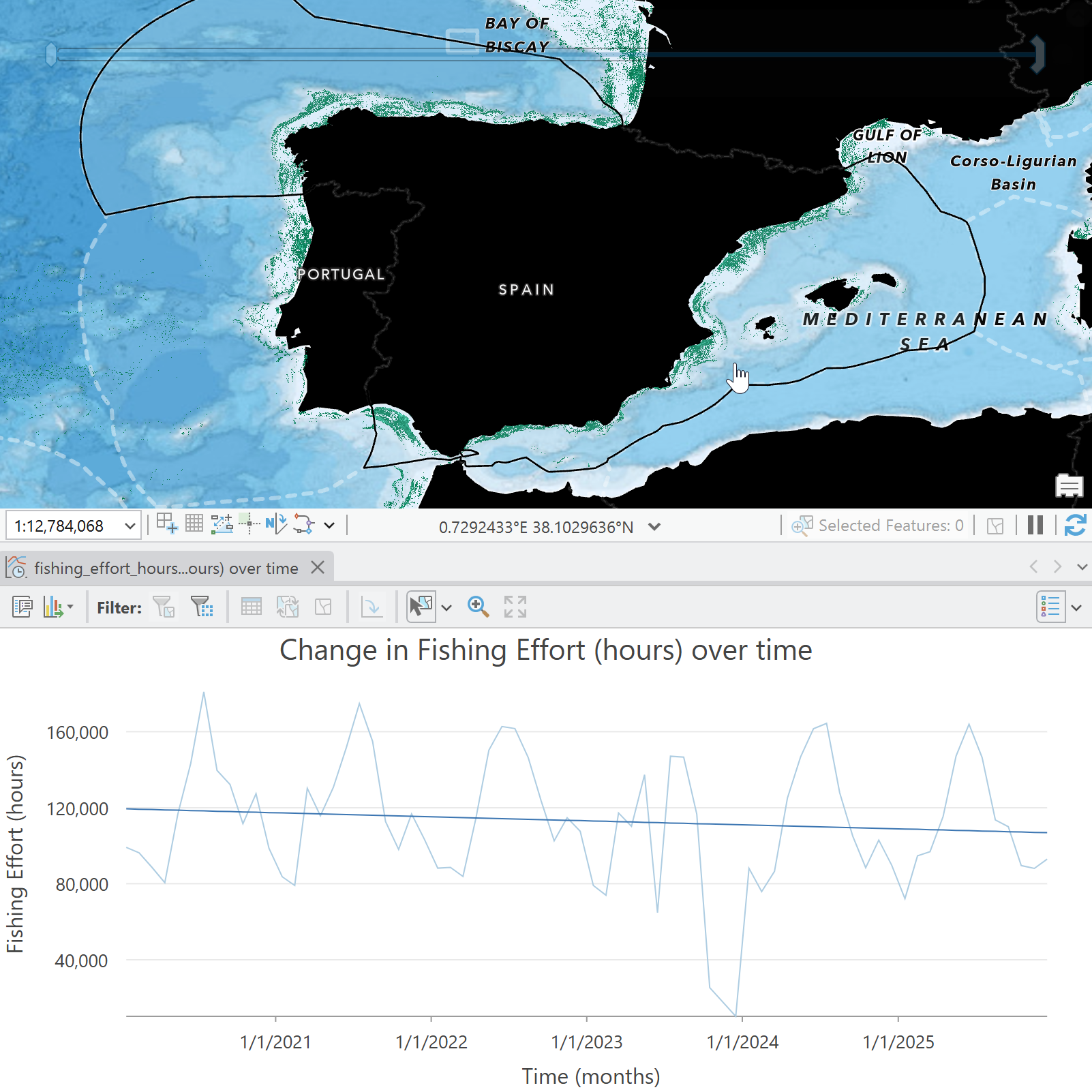Viewport: 1092px width, 1092px height.
Task: Open the map notification message icon
Action: click(x=1068, y=487)
